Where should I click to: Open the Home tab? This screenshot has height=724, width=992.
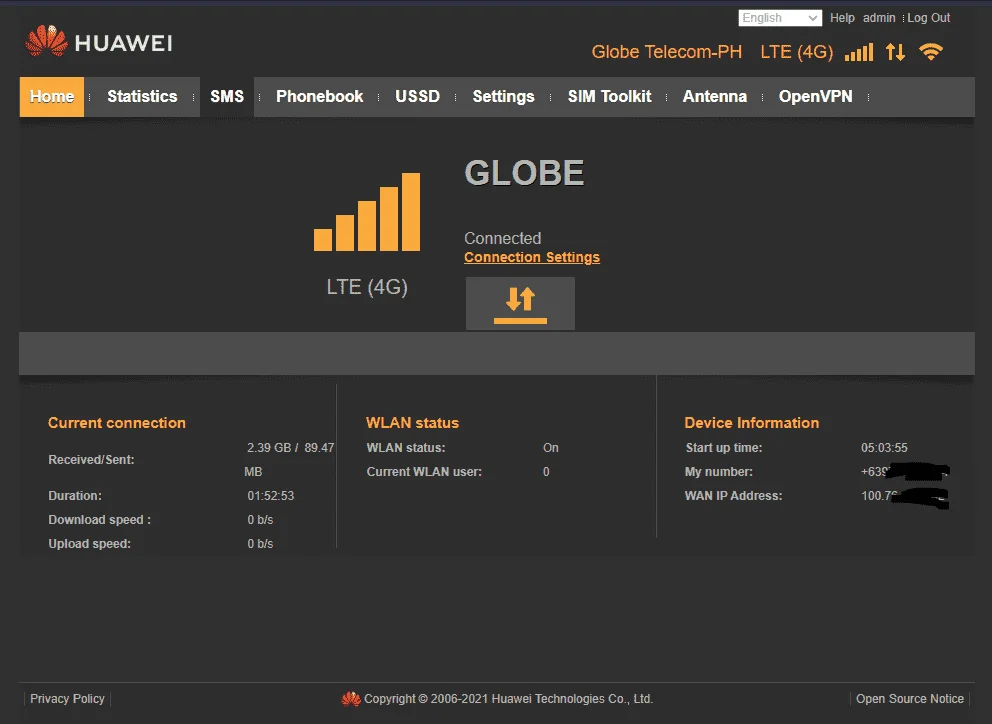(52, 97)
